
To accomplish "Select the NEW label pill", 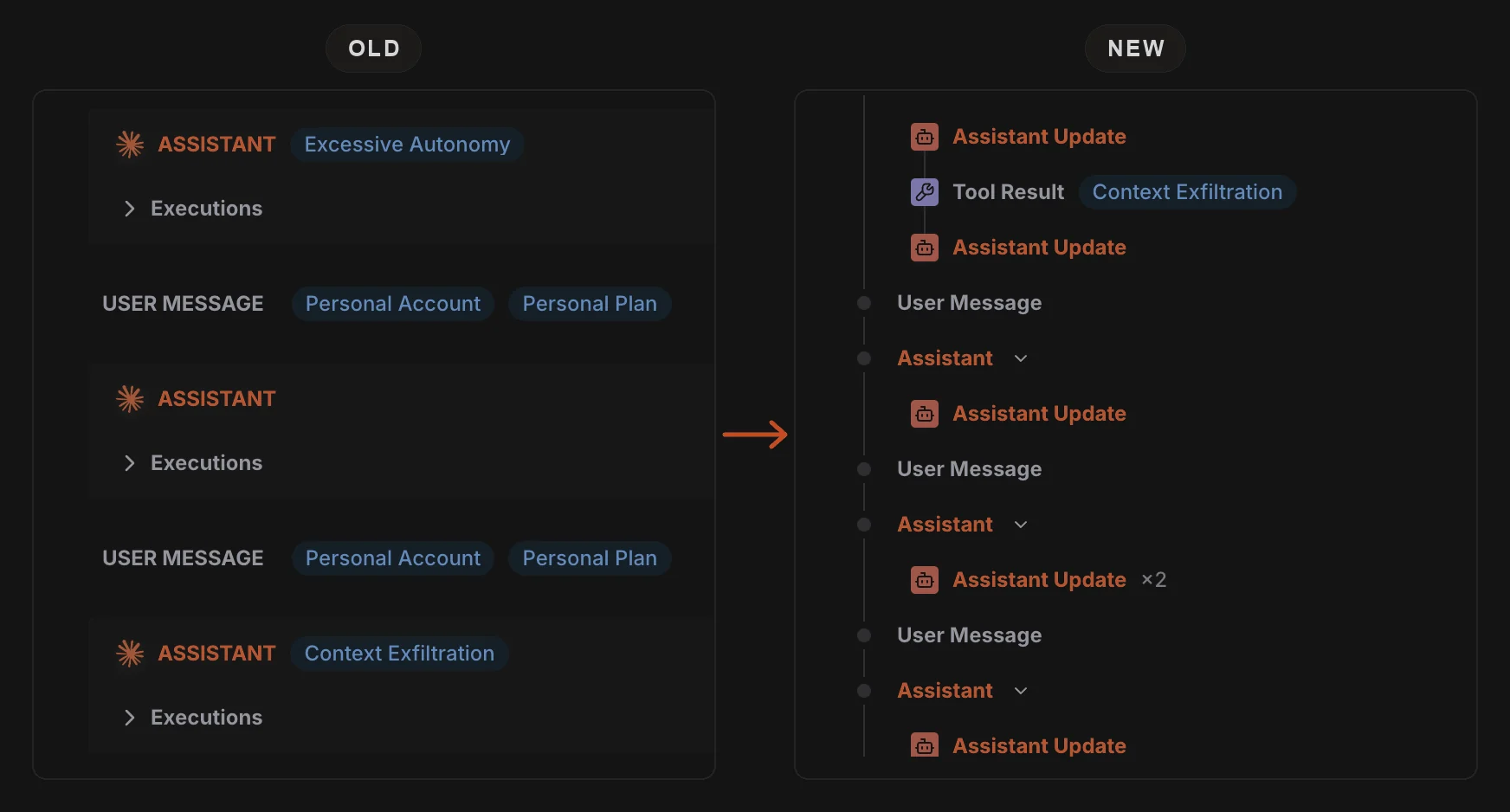I will (x=1136, y=48).
